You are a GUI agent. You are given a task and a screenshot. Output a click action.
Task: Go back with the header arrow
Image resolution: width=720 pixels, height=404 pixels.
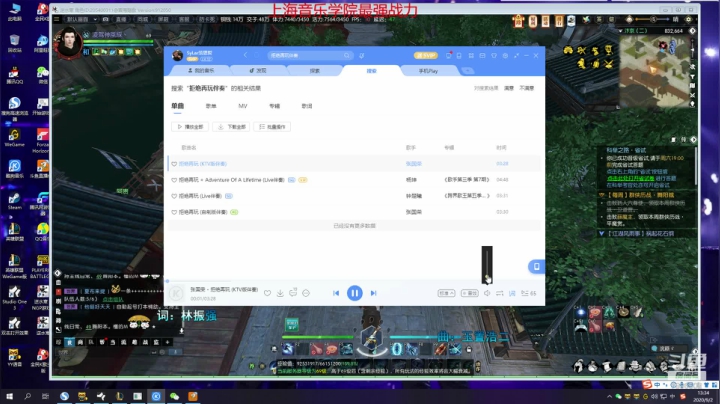point(245,56)
